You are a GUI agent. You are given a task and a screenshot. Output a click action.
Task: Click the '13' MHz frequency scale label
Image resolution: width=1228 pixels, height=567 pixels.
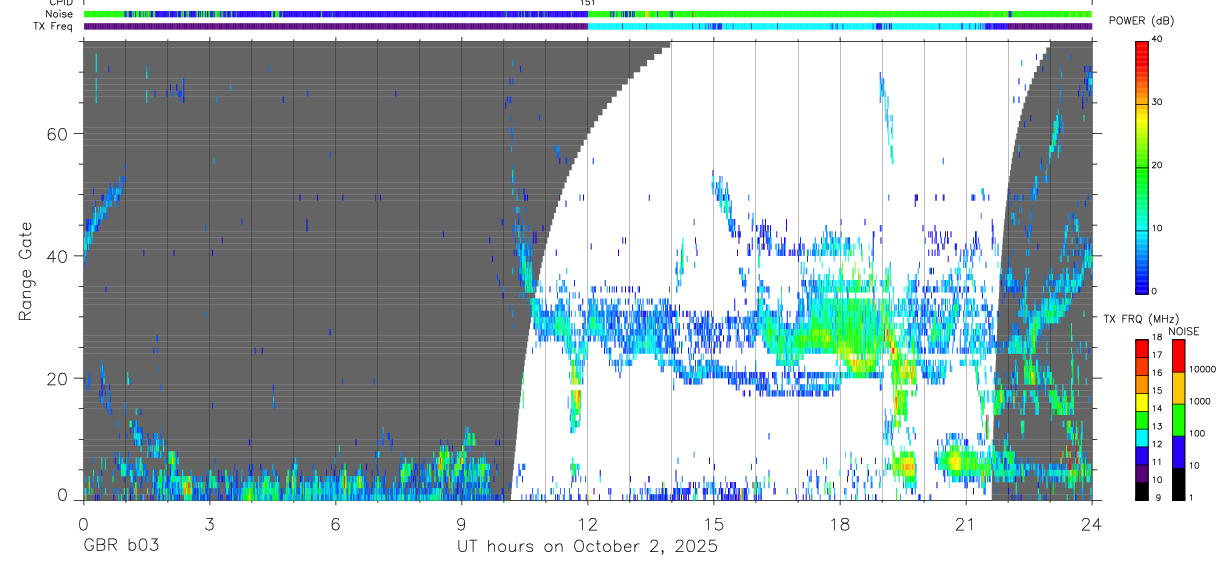1158,426
